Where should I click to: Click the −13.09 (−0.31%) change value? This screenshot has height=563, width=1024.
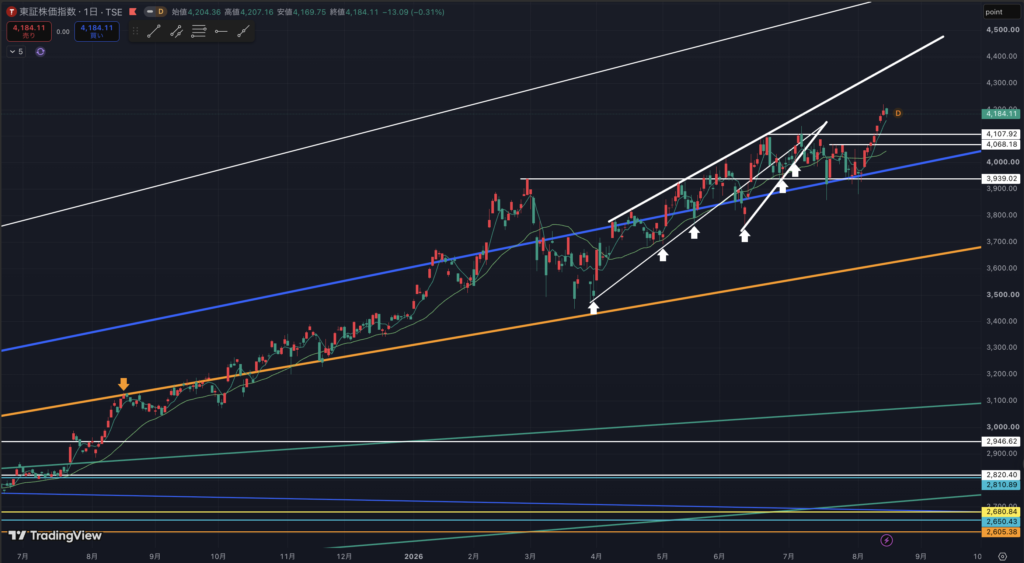pyautogui.click(x=413, y=12)
